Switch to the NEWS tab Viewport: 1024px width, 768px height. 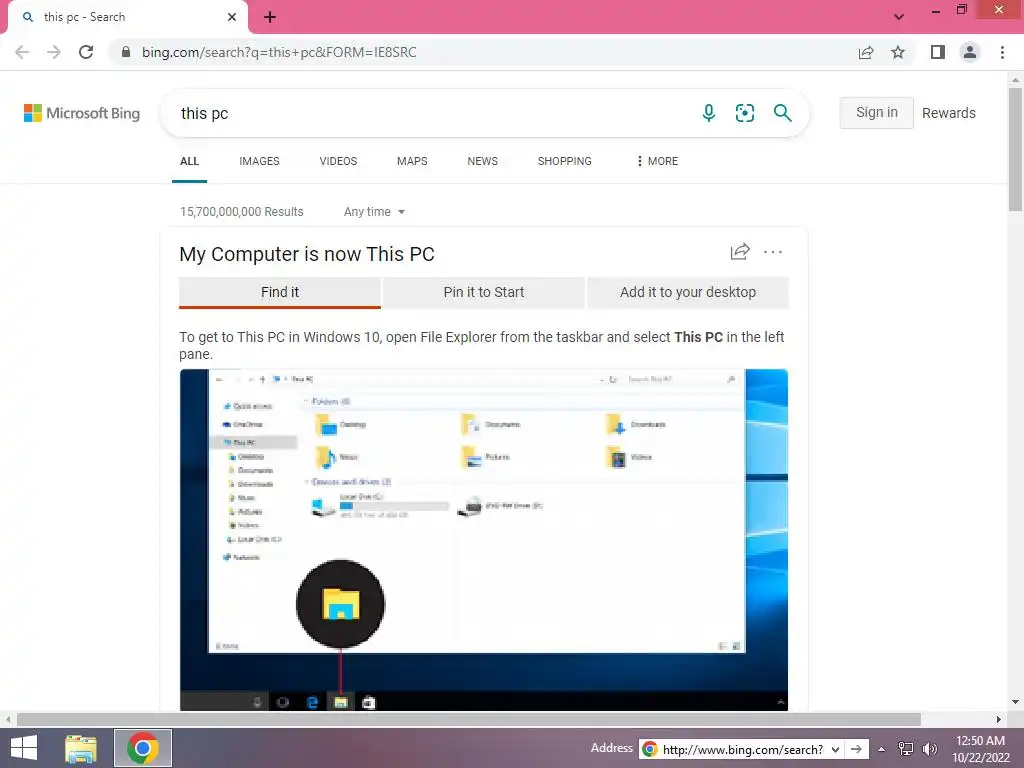483,161
